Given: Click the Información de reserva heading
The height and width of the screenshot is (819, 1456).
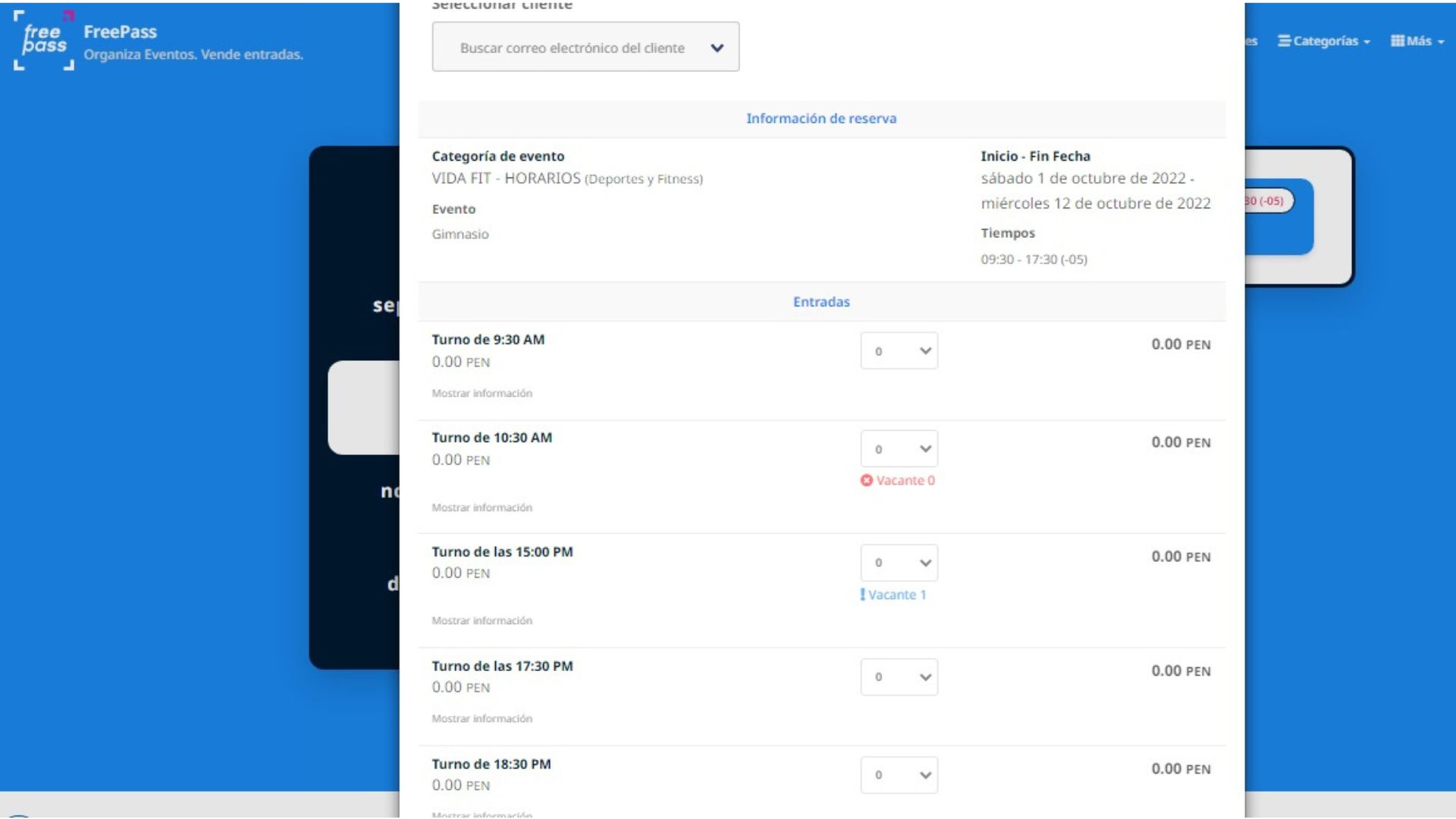Looking at the screenshot, I should [x=822, y=118].
